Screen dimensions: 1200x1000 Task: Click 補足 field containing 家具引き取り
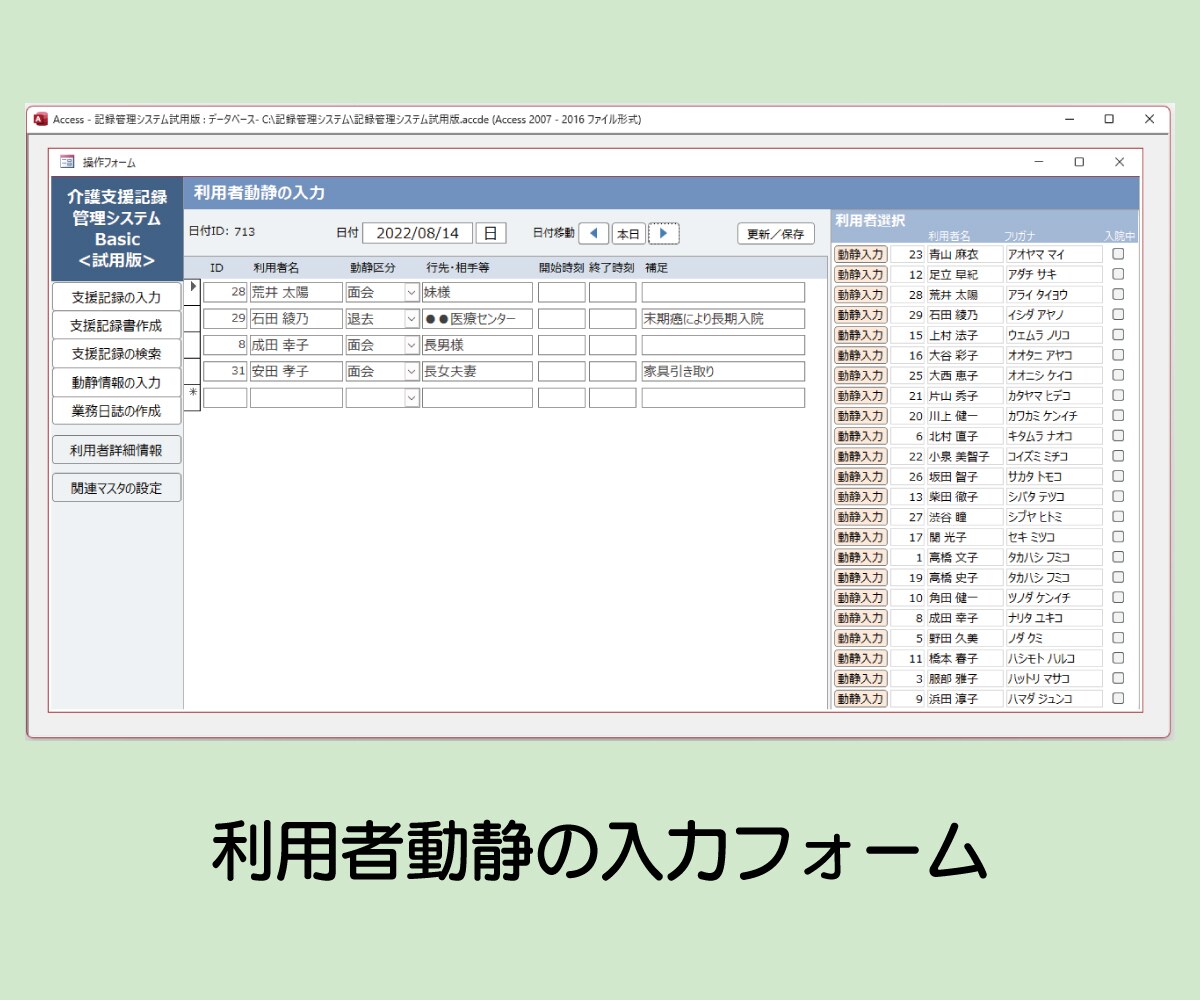(x=723, y=371)
